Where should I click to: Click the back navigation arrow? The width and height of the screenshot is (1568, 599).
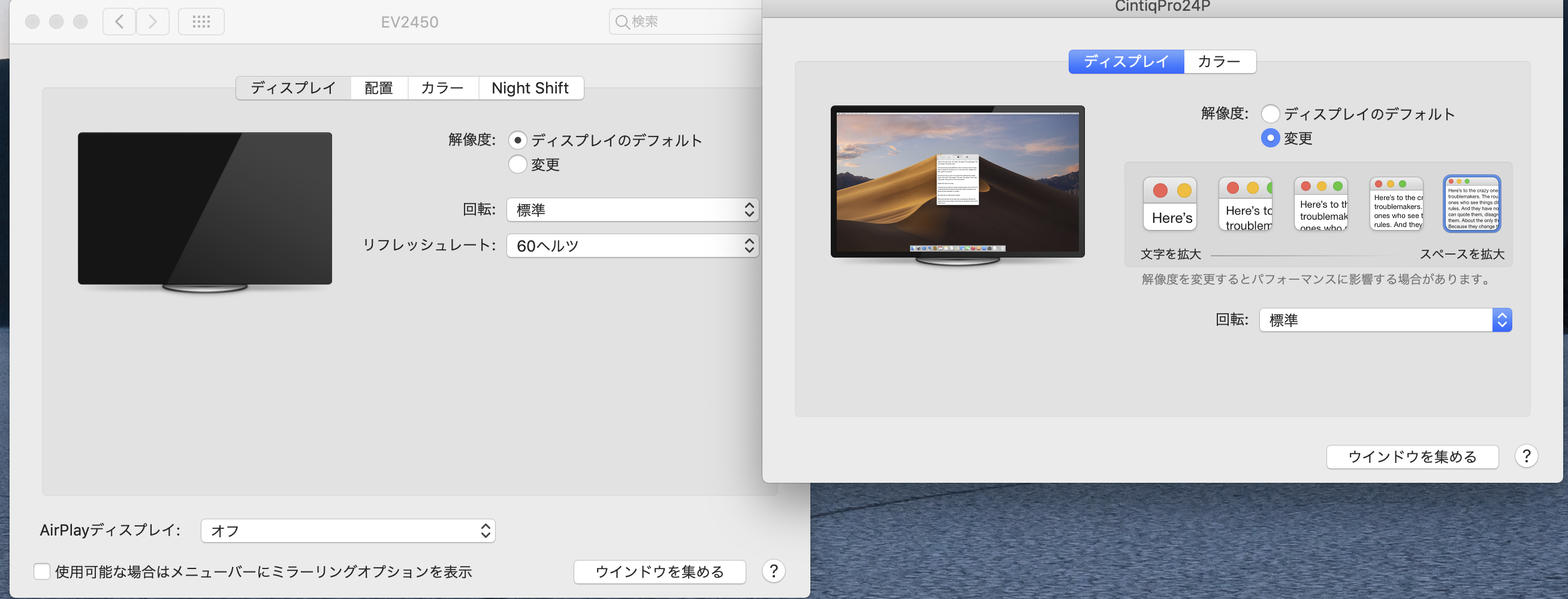(x=119, y=22)
